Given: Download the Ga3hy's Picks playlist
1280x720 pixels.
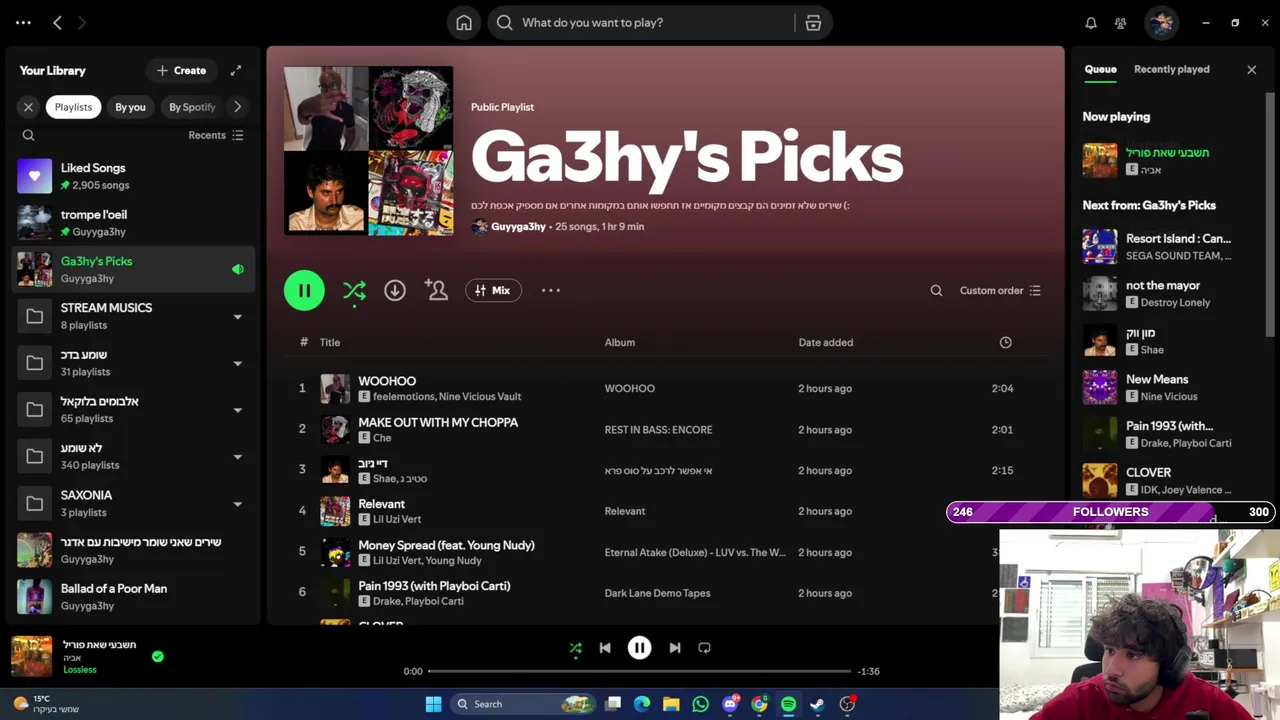Looking at the screenshot, I should [395, 290].
